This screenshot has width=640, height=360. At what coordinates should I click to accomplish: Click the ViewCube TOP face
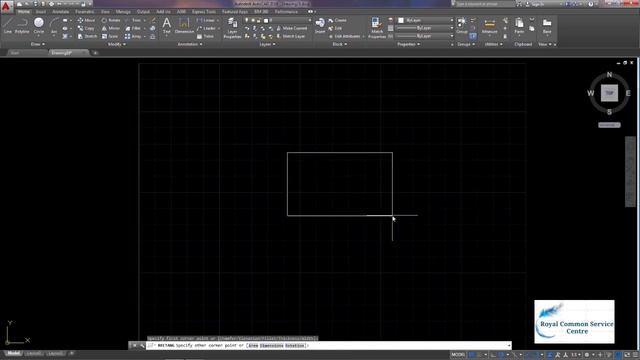click(x=609, y=93)
